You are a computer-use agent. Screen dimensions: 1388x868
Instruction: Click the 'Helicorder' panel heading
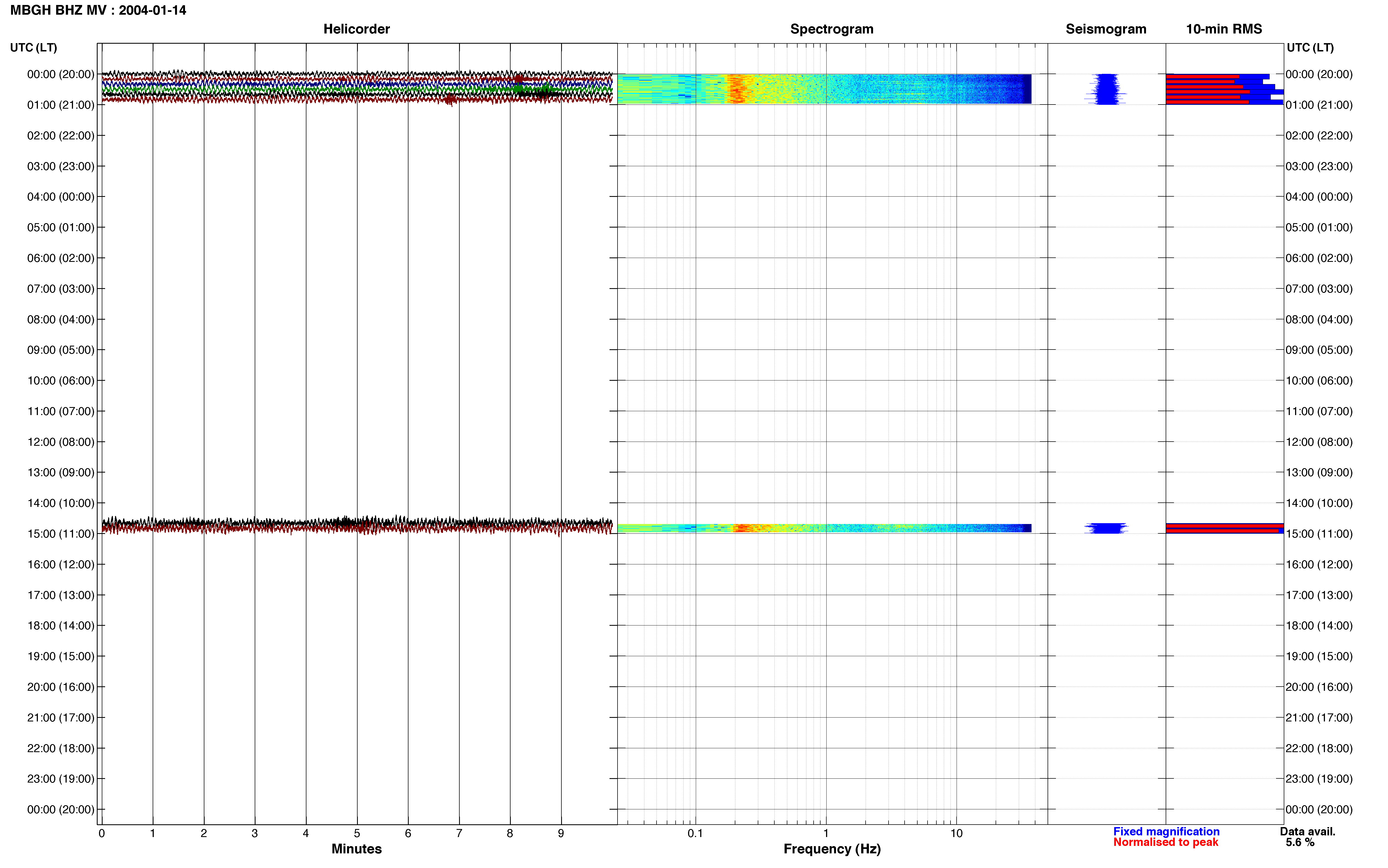356,29
